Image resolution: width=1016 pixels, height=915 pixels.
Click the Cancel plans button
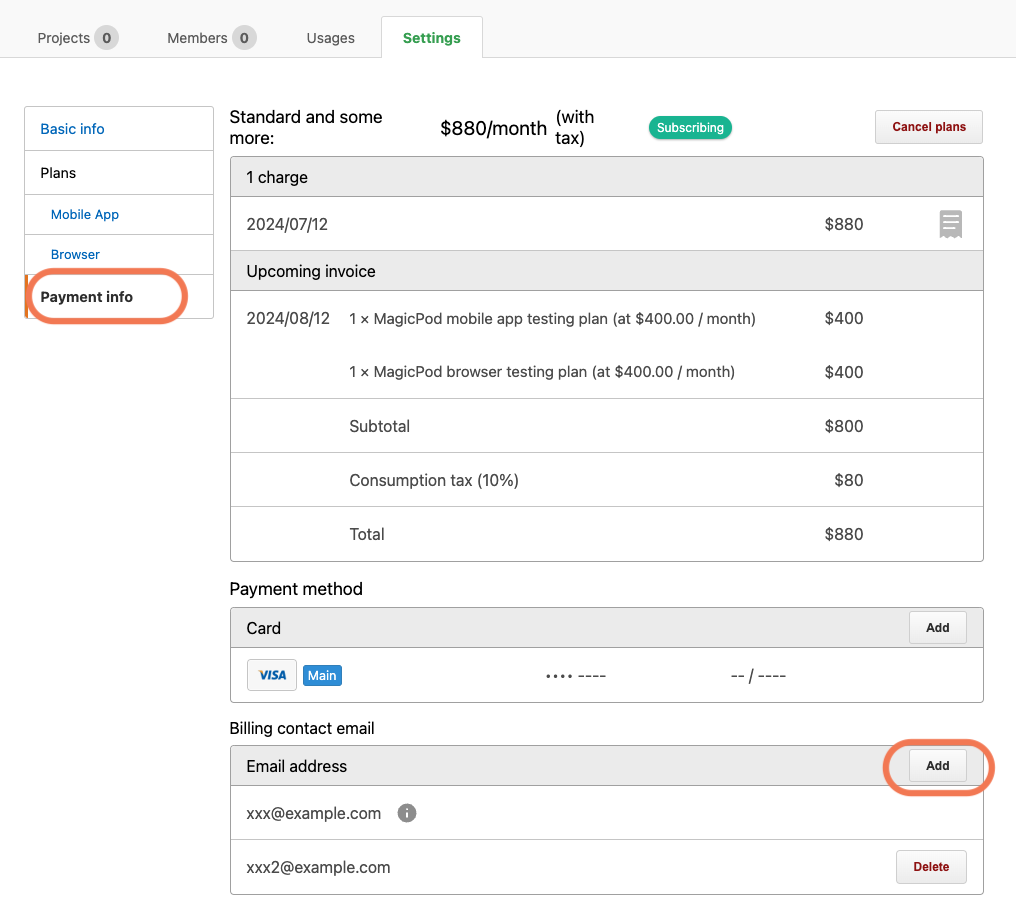click(929, 127)
